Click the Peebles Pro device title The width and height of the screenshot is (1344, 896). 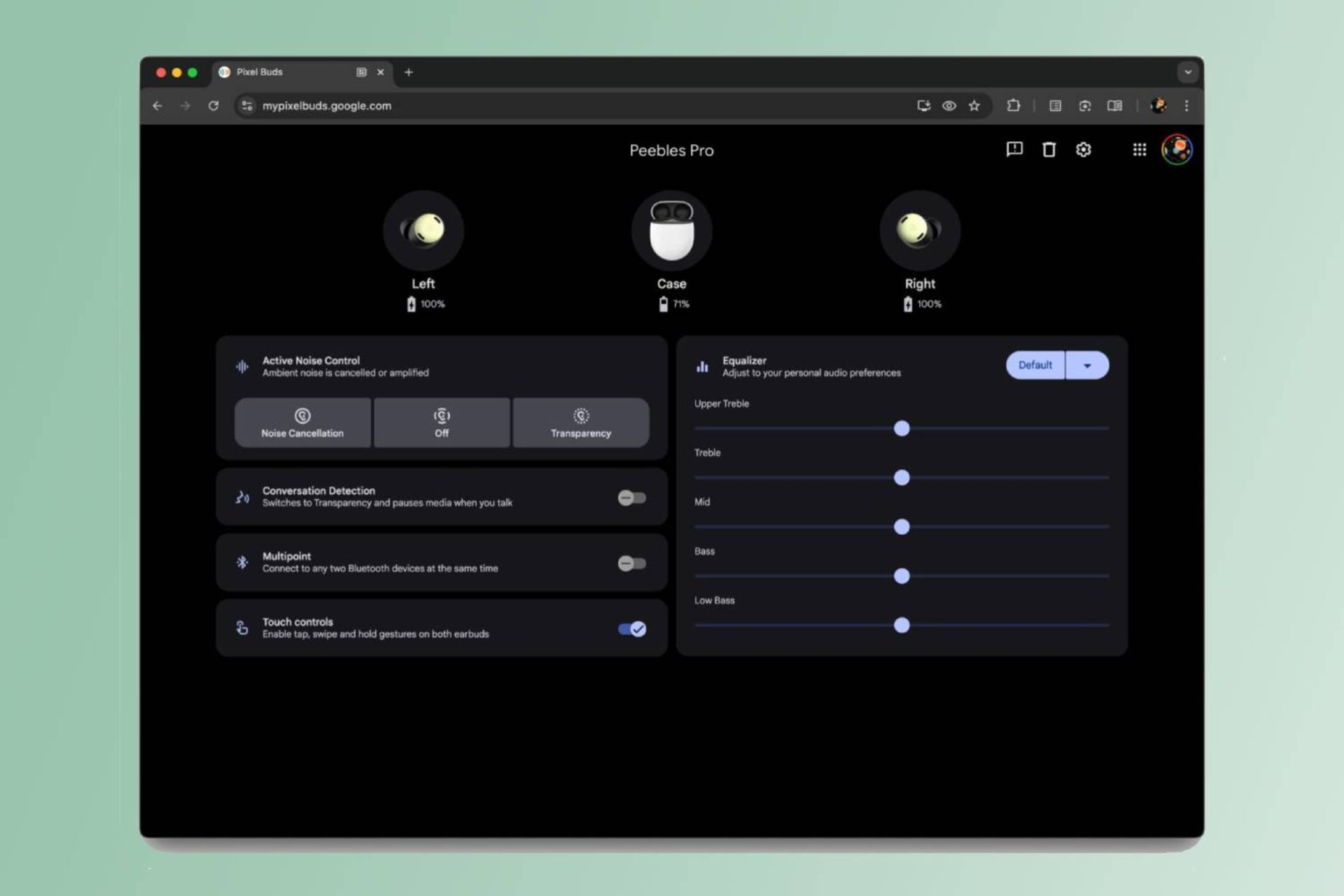[x=671, y=150]
